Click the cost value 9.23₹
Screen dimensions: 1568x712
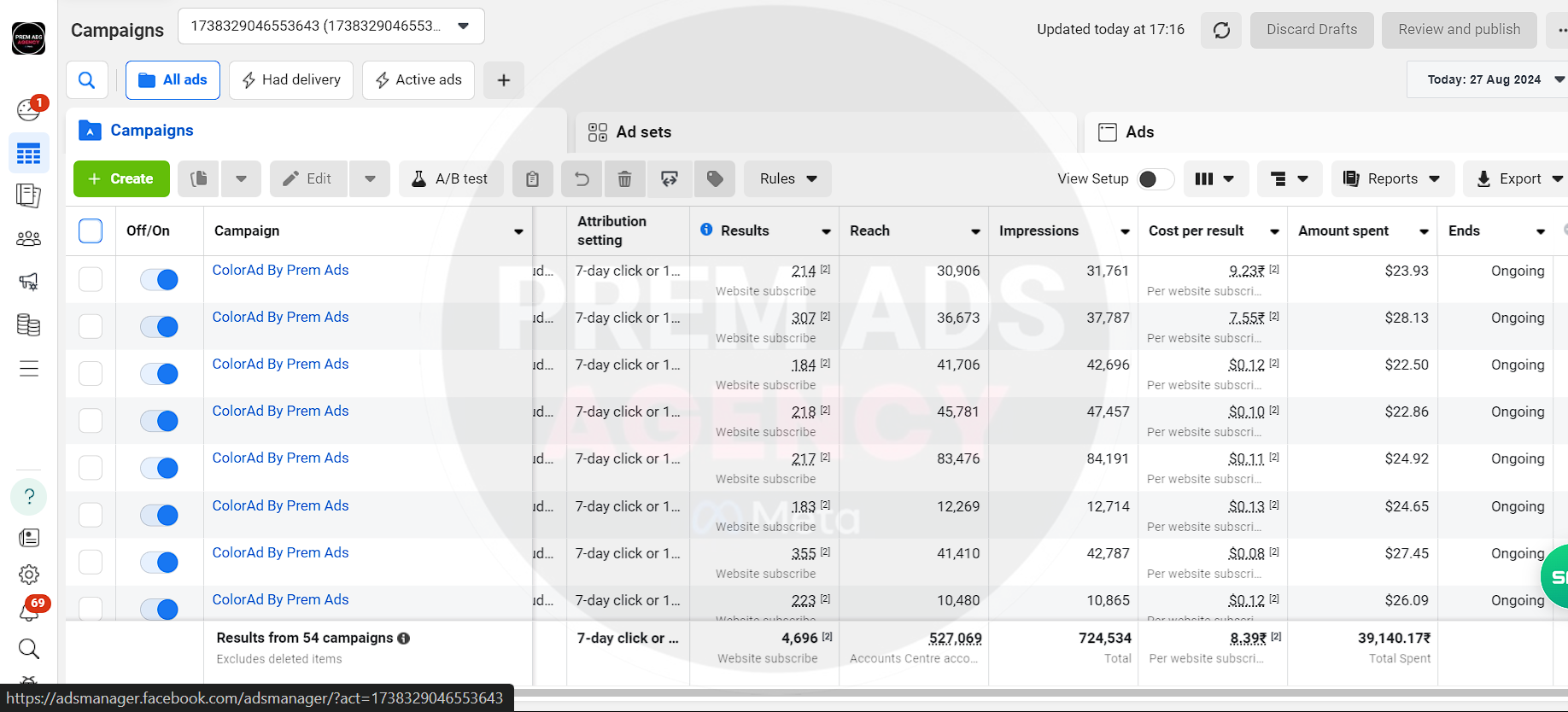tap(1247, 271)
